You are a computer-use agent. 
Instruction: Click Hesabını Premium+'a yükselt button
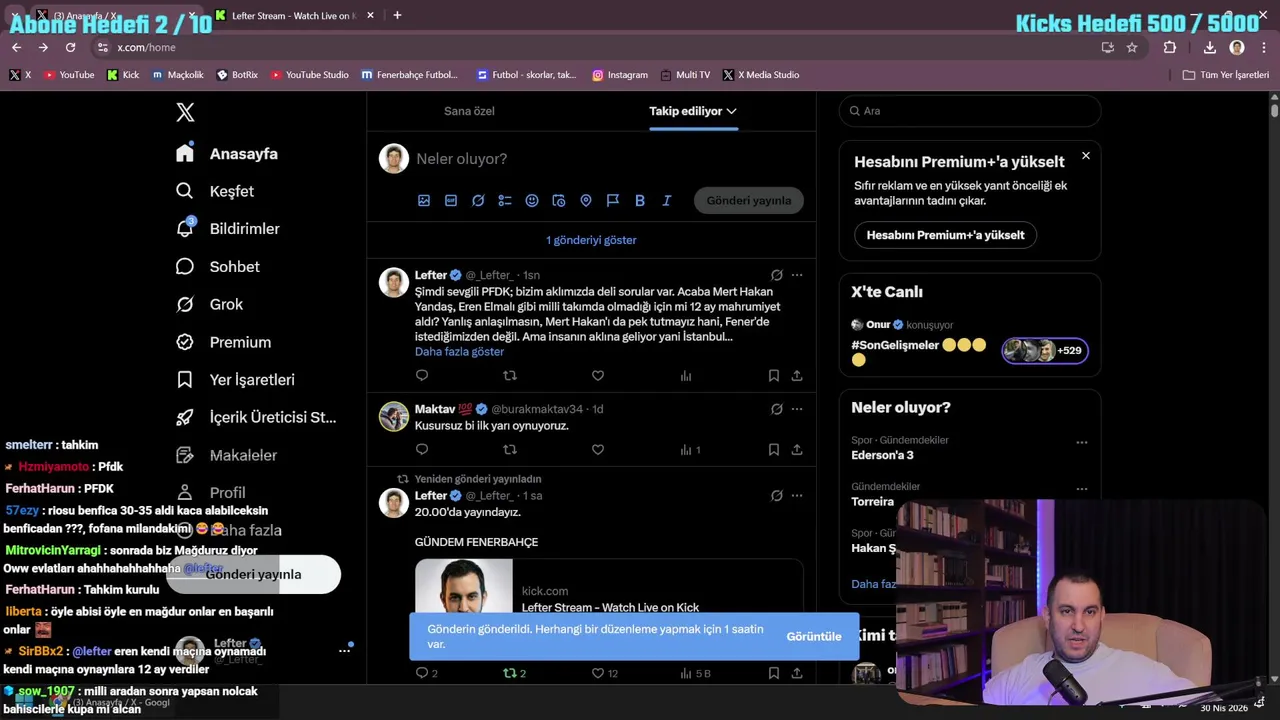945,235
